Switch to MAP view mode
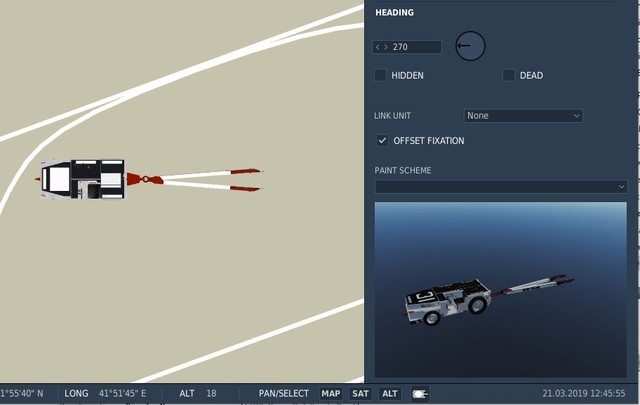This screenshot has height=405, width=640. click(331, 394)
